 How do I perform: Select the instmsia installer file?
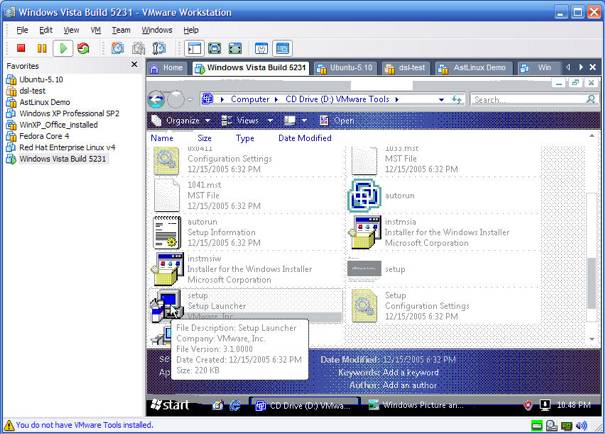(x=444, y=232)
